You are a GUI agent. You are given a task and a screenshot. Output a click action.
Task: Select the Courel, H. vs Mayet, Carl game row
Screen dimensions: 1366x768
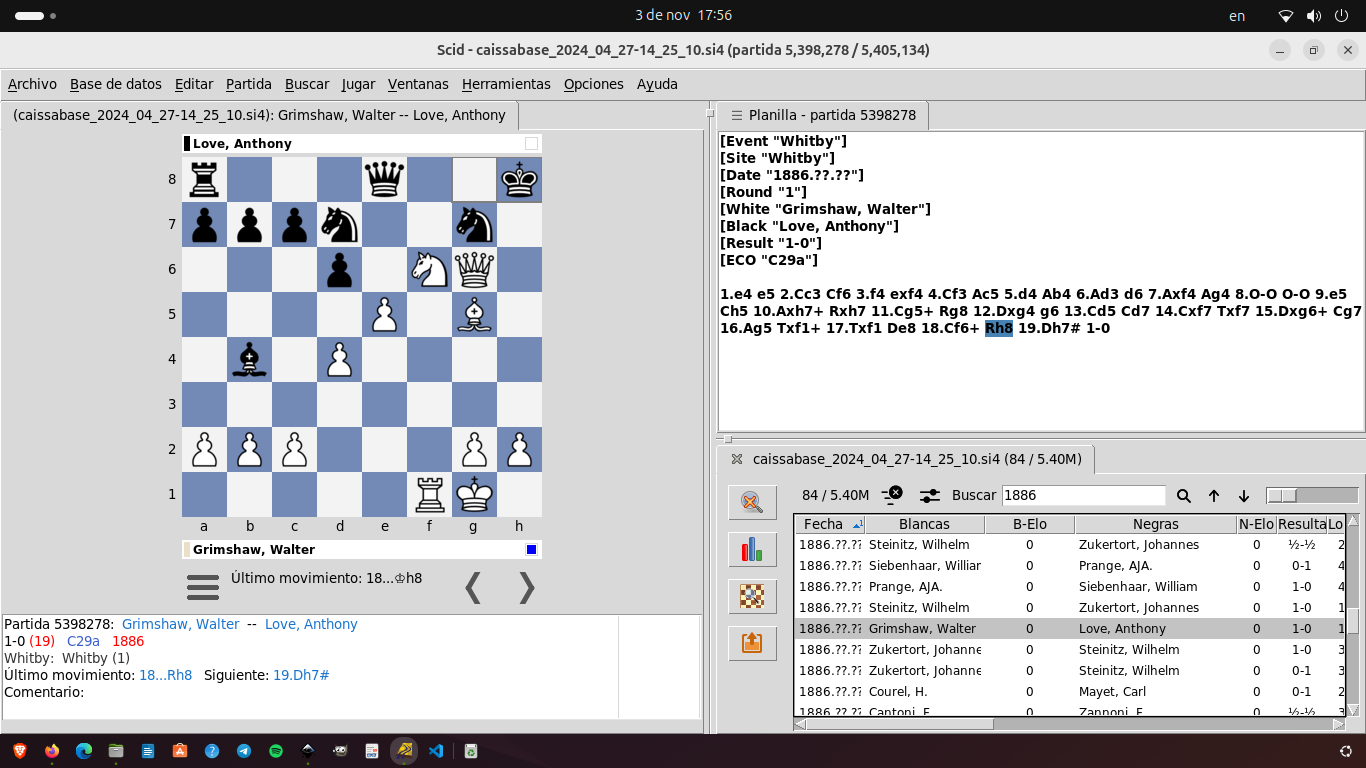1070,692
